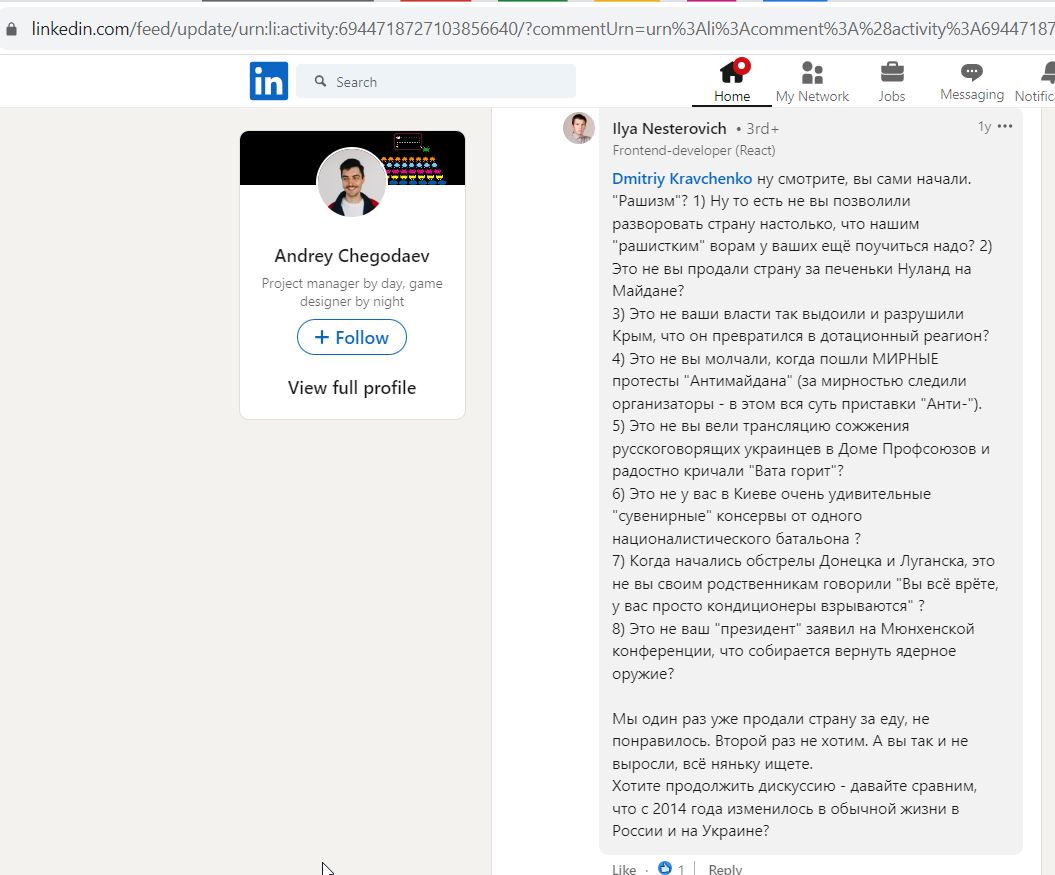Image resolution: width=1055 pixels, height=875 pixels.
Task: Click "Project manager by day, game designer by night" text
Action: point(352,292)
